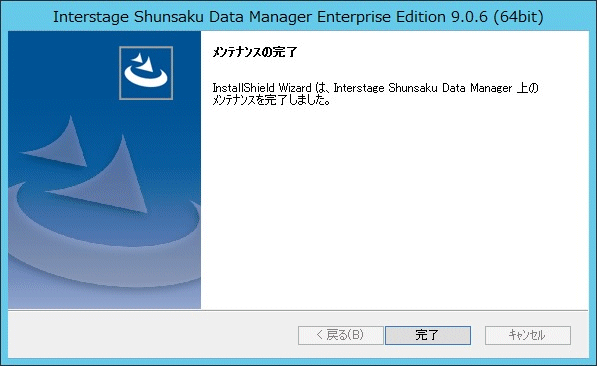Click the (64bit) label in title bar
Viewport: 597px width, 366px height.
point(519,17)
